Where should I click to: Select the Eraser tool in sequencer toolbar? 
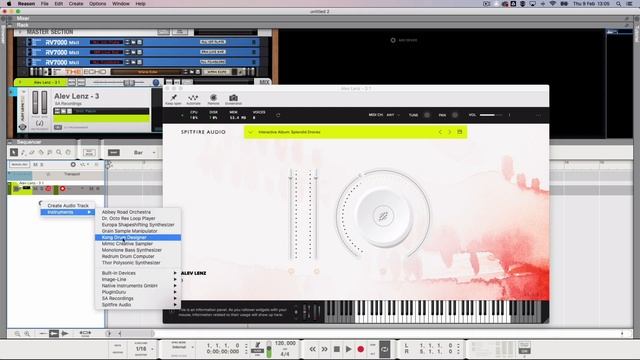point(32,152)
